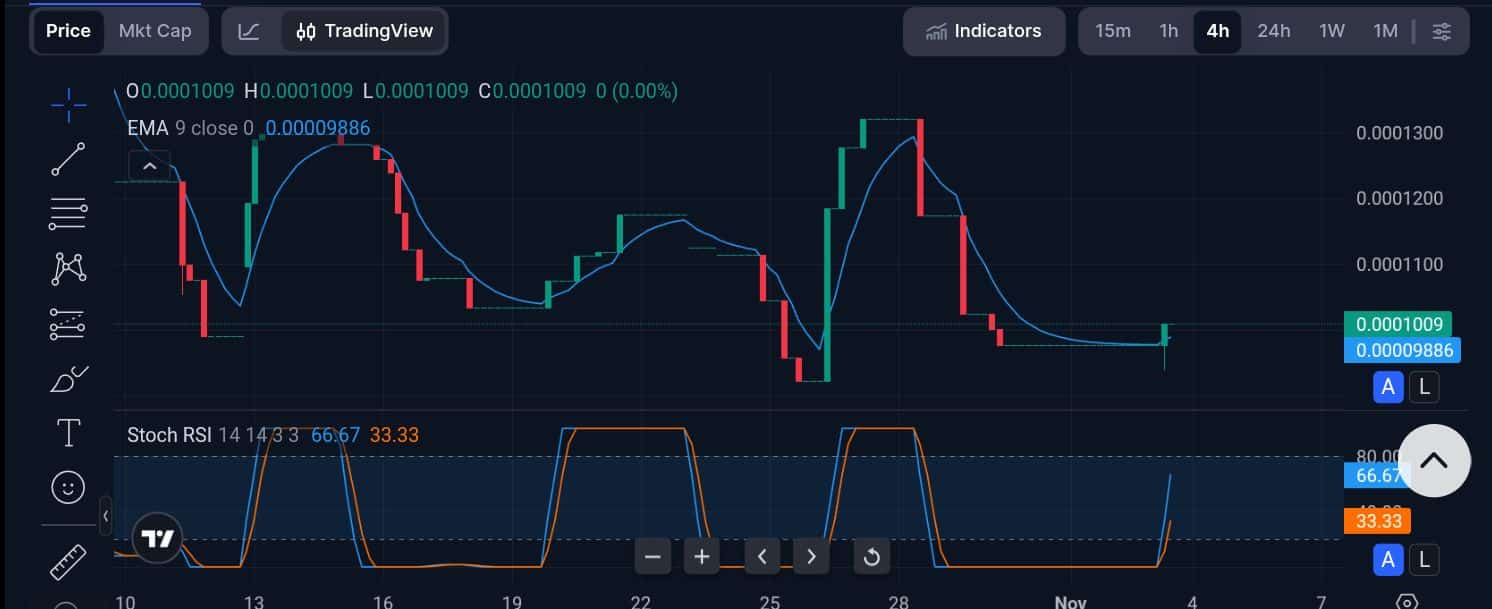This screenshot has width=1492, height=609.
Task: Select the Text annotation tool
Action: coord(68,433)
